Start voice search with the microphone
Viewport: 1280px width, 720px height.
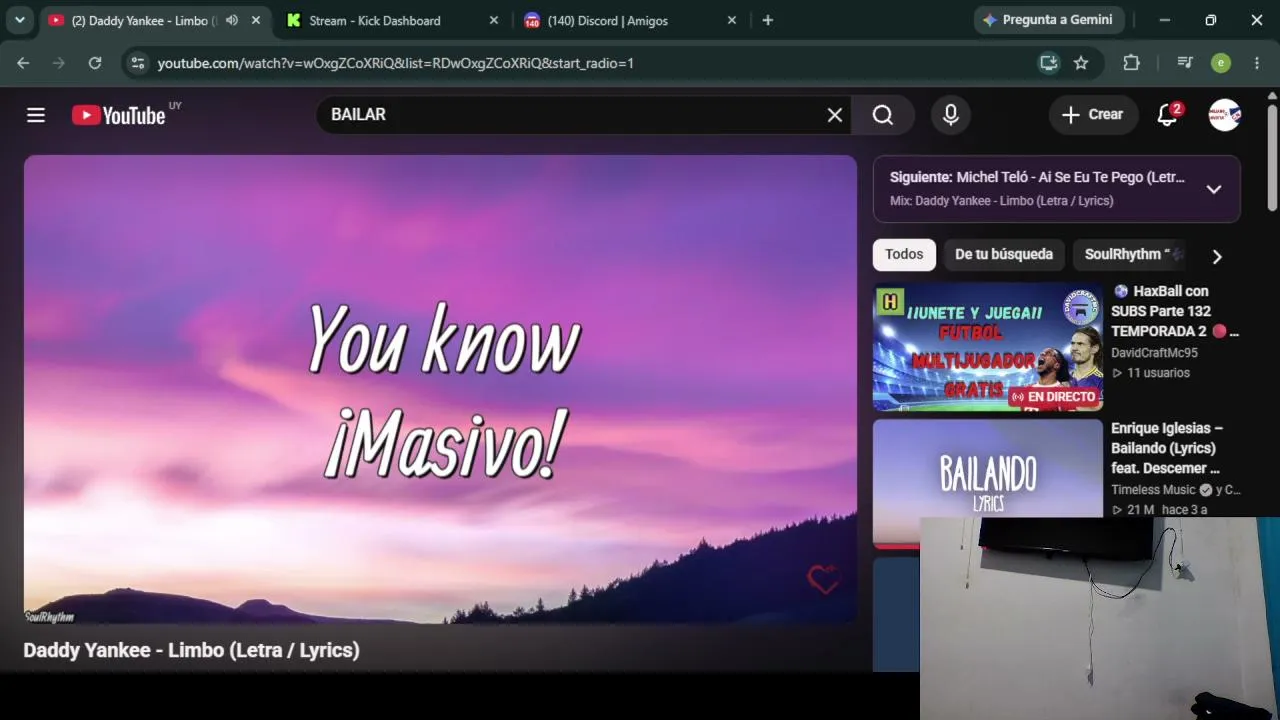951,115
